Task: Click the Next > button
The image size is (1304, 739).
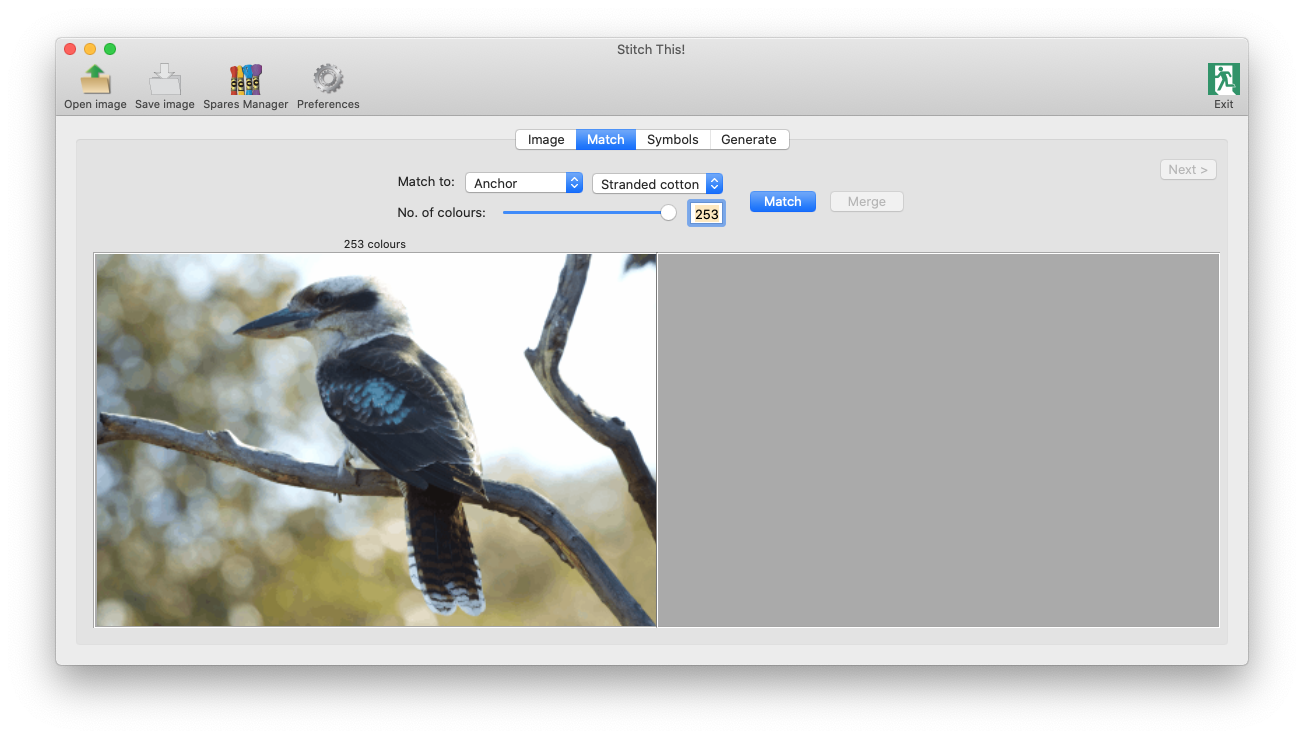Action: coord(1188,170)
